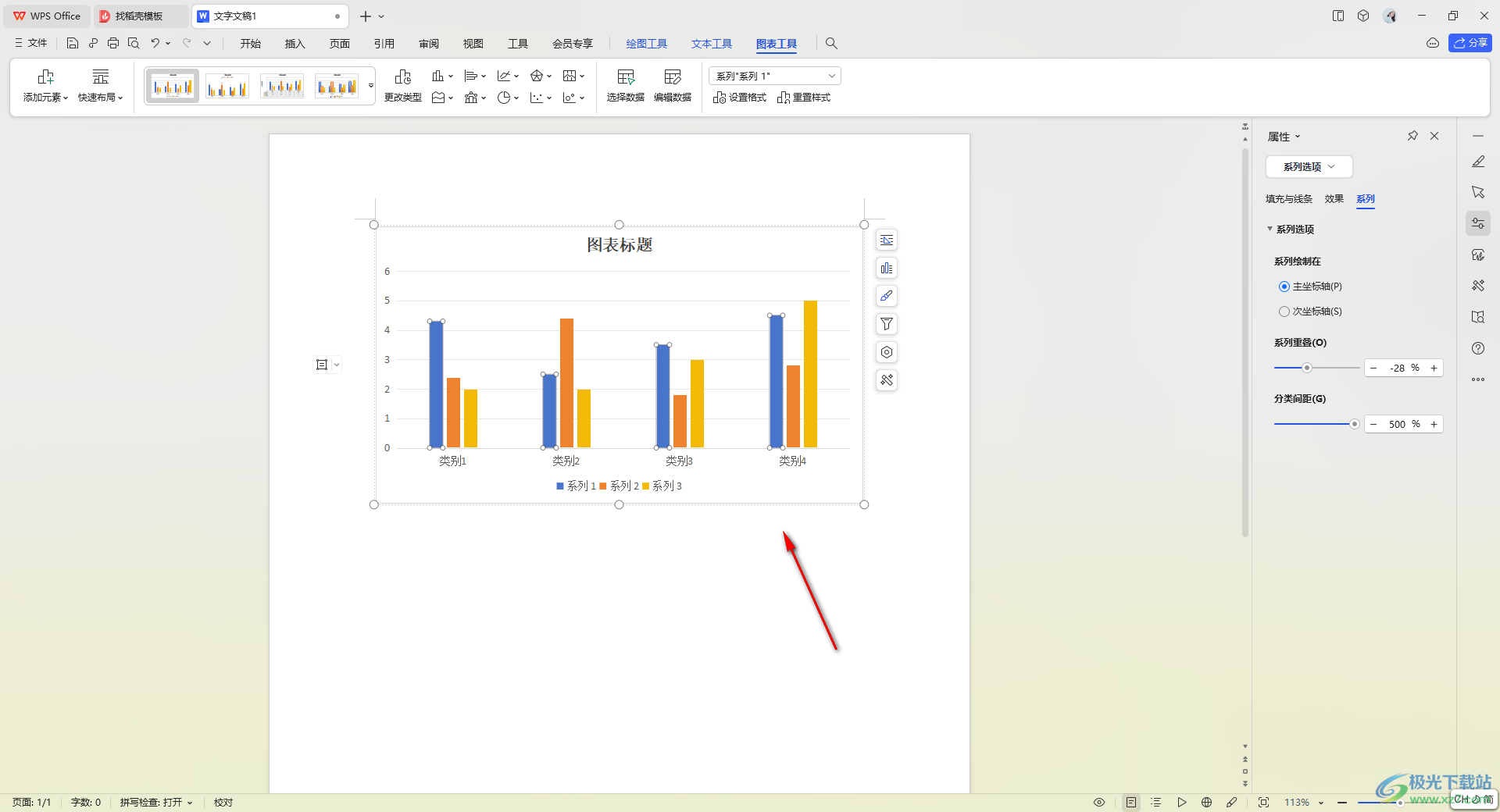The height and width of the screenshot is (812, 1500).
Task: Open Drawing Tools (绘图工具) tab
Action: (x=646, y=44)
